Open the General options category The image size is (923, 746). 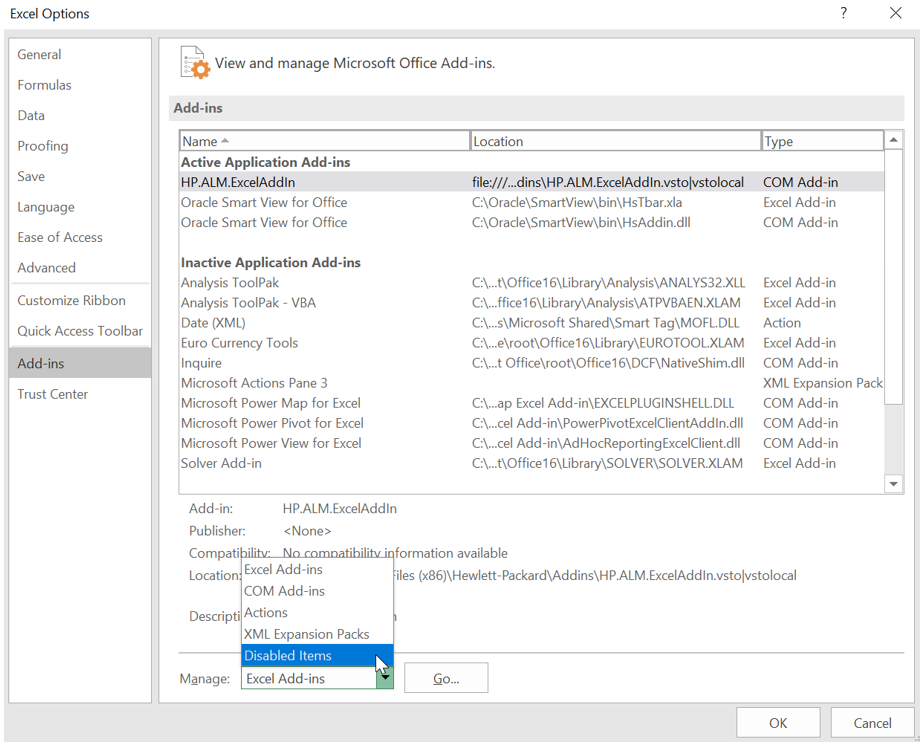click(40, 55)
